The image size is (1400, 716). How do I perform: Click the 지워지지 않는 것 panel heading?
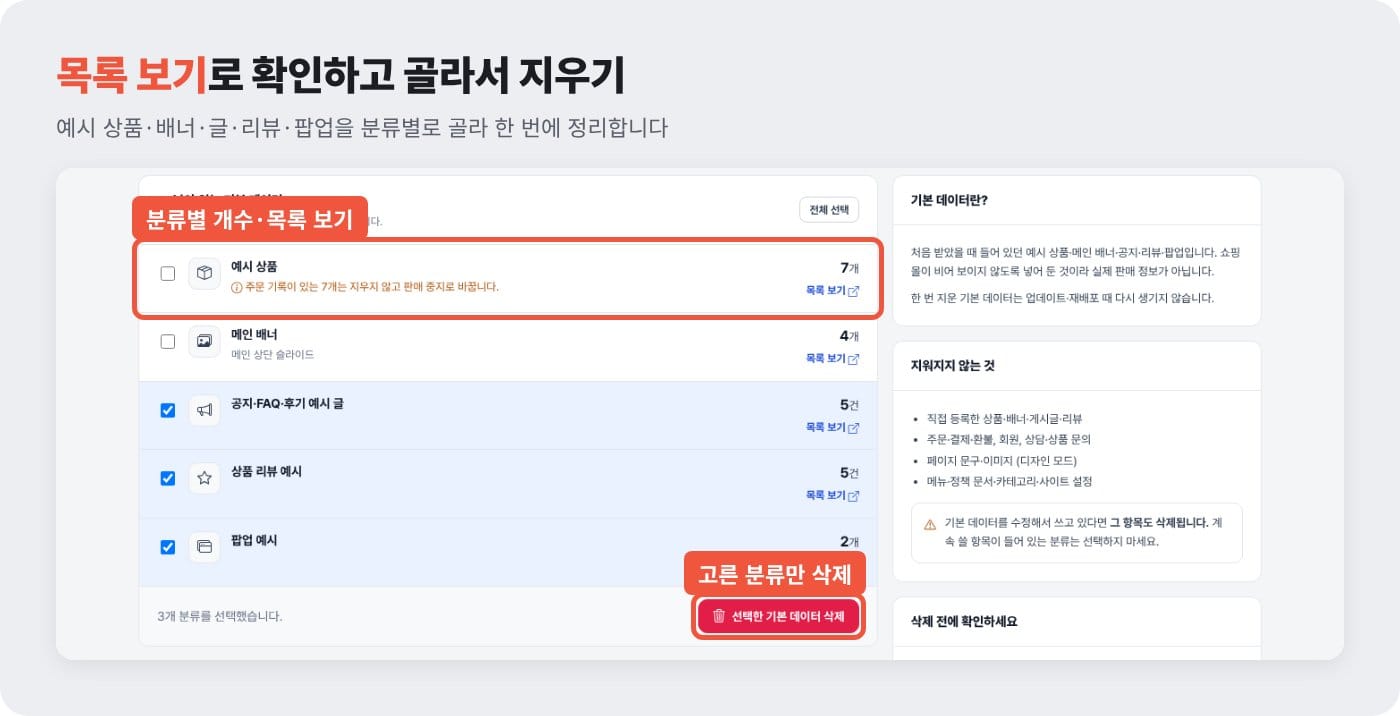click(953, 366)
